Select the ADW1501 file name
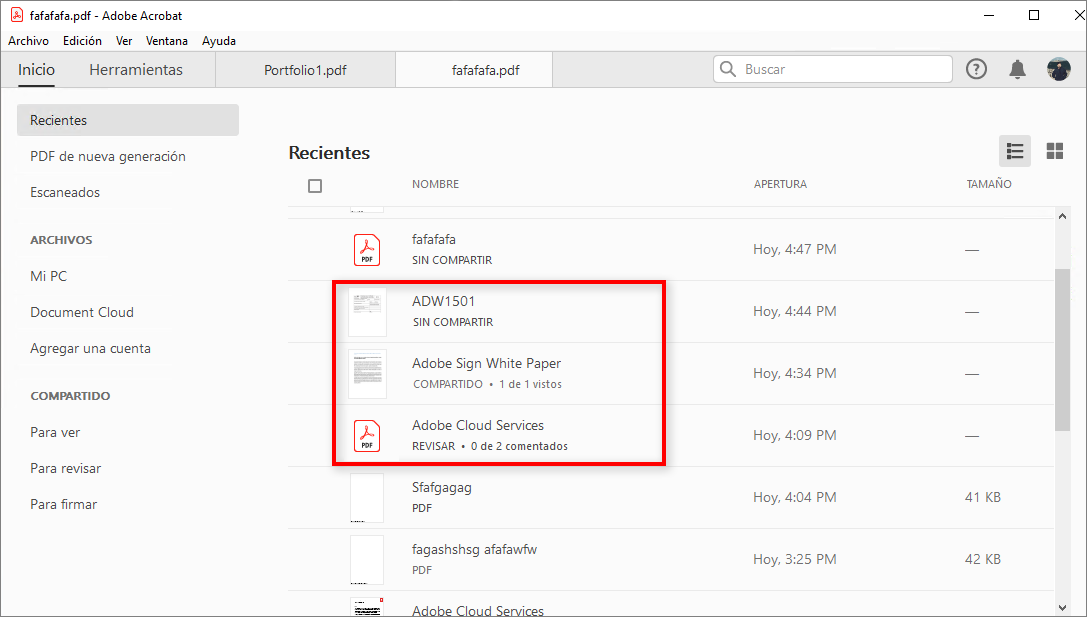The image size is (1087, 617). [444, 302]
